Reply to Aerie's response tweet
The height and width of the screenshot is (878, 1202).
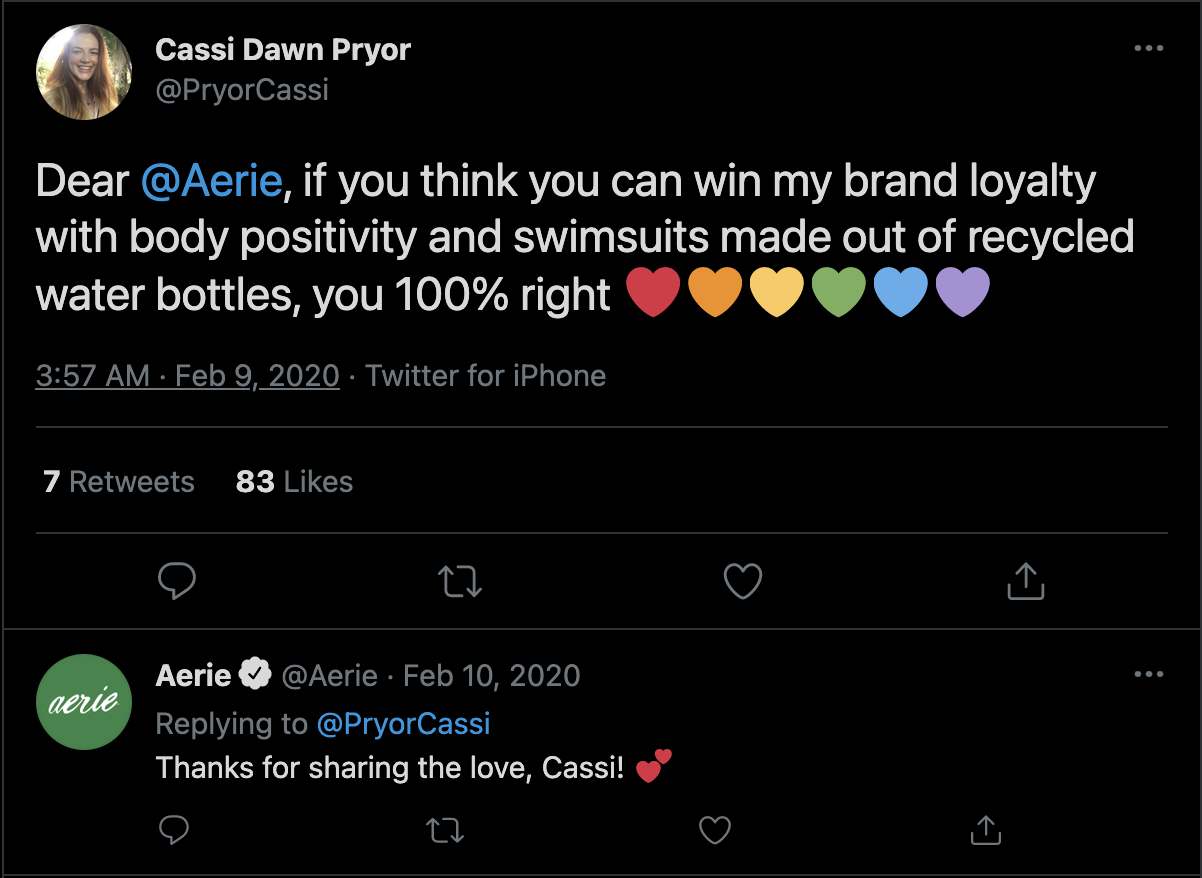click(x=174, y=829)
